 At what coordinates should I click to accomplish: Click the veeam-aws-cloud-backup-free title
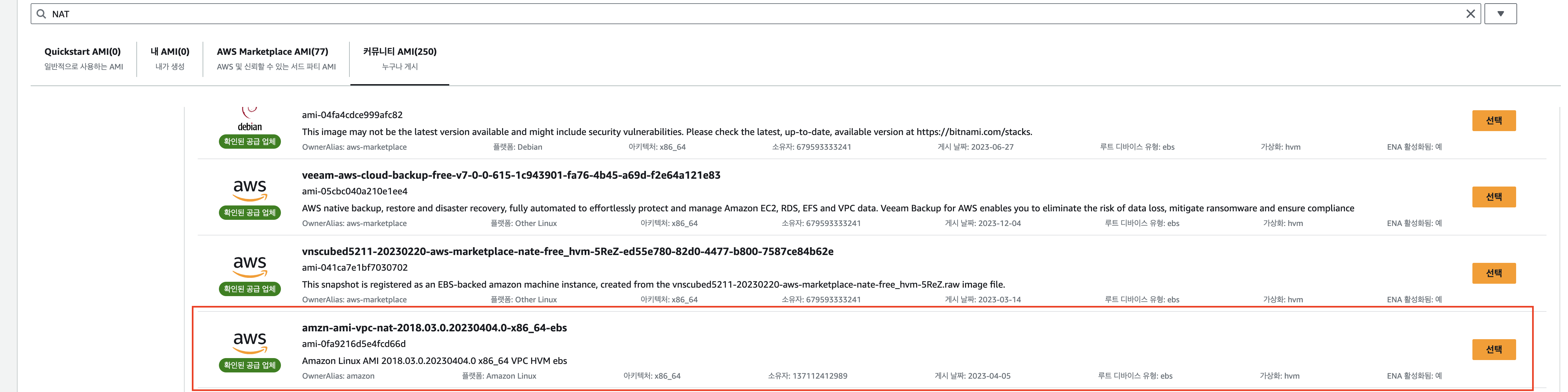[511, 175]
